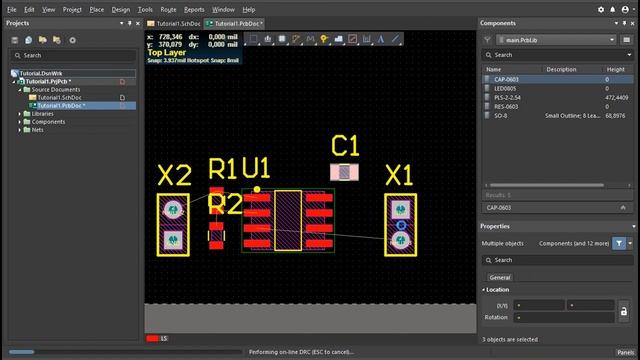Open the Route menu
This screenshot has height=360, width=640.
click(168, 9)
